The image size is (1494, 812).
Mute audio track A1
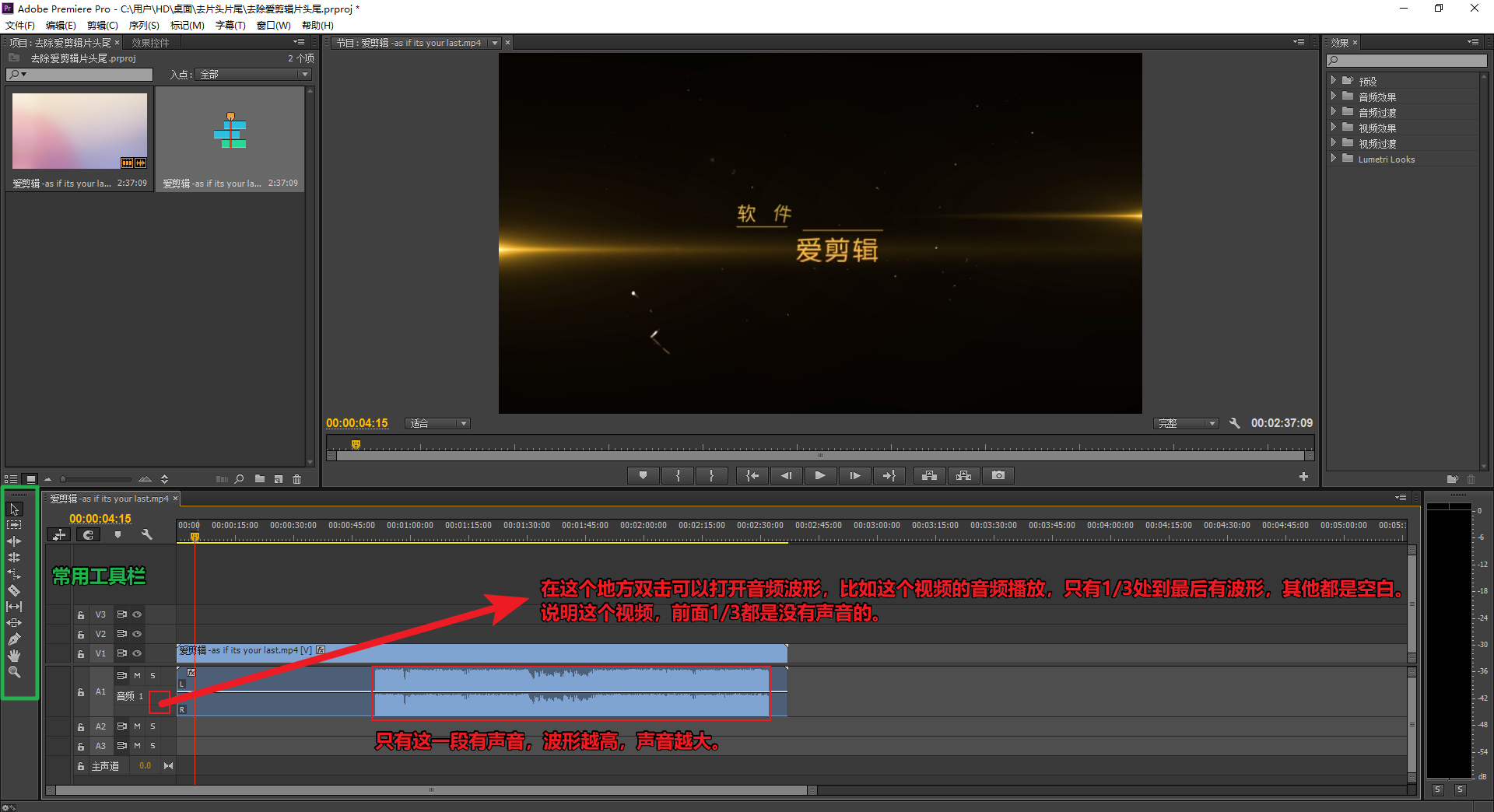coord(137,676)
